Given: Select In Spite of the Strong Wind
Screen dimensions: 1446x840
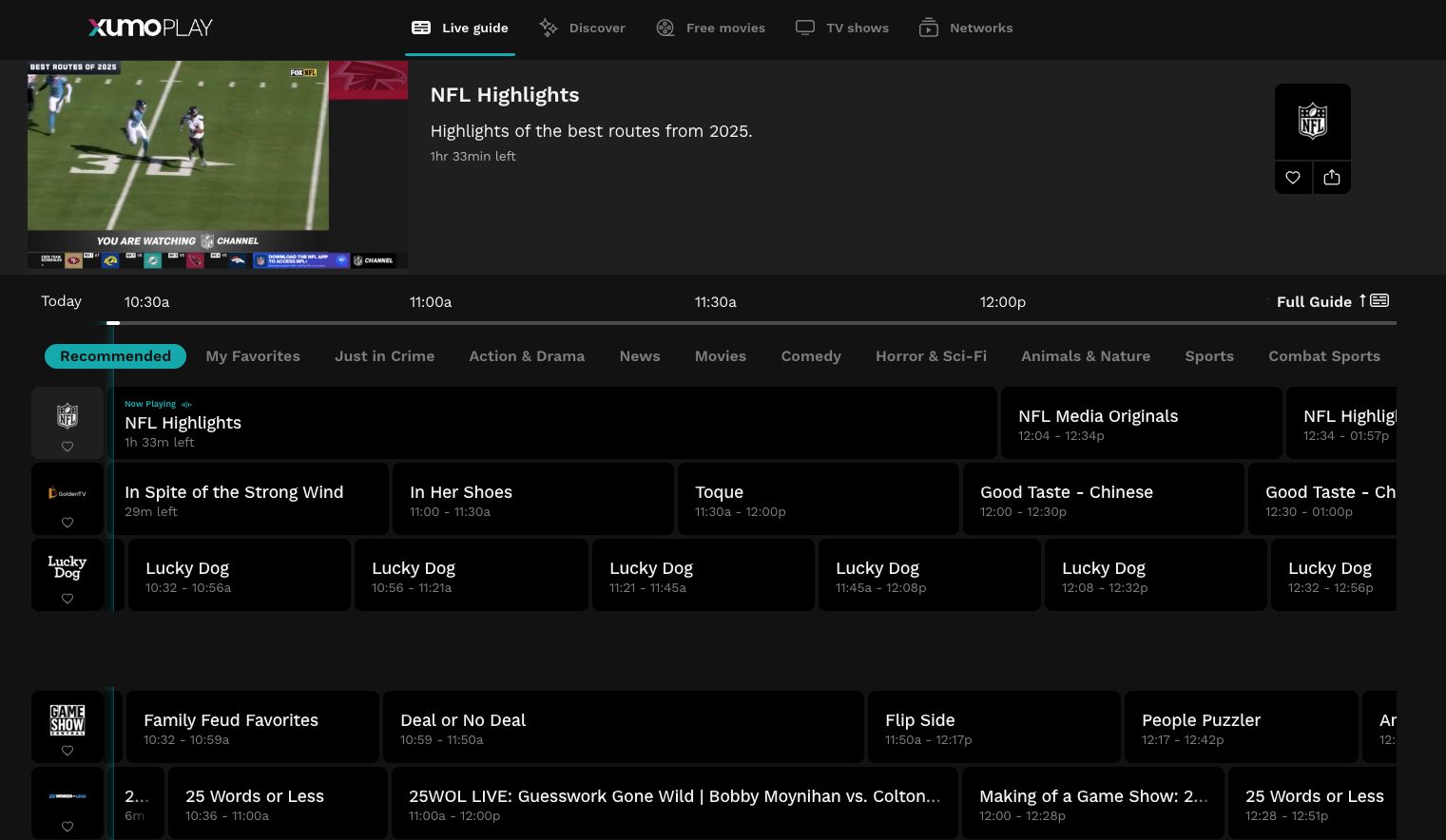Looking at the screenshot, I should point(248,499).
